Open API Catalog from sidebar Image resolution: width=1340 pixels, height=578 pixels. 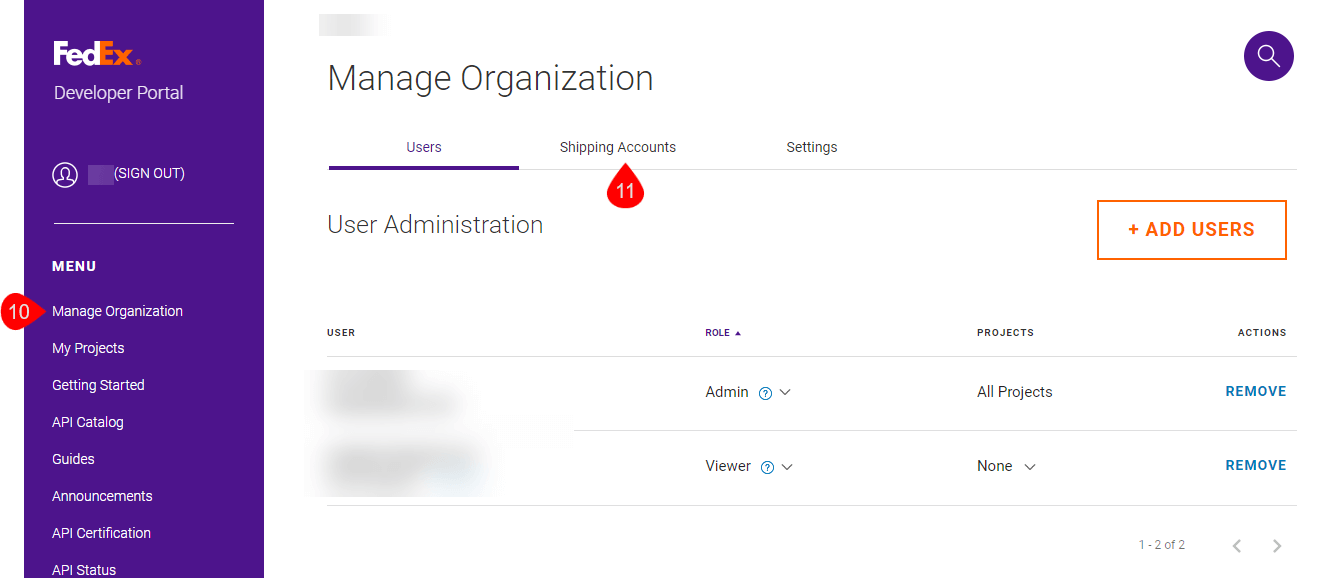pyautogui.click(x=88, y=422)
